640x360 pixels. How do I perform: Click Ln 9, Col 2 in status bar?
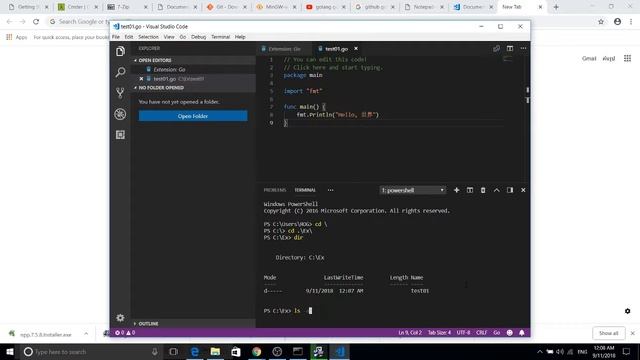pyautogui.click(x=410, y=333)
